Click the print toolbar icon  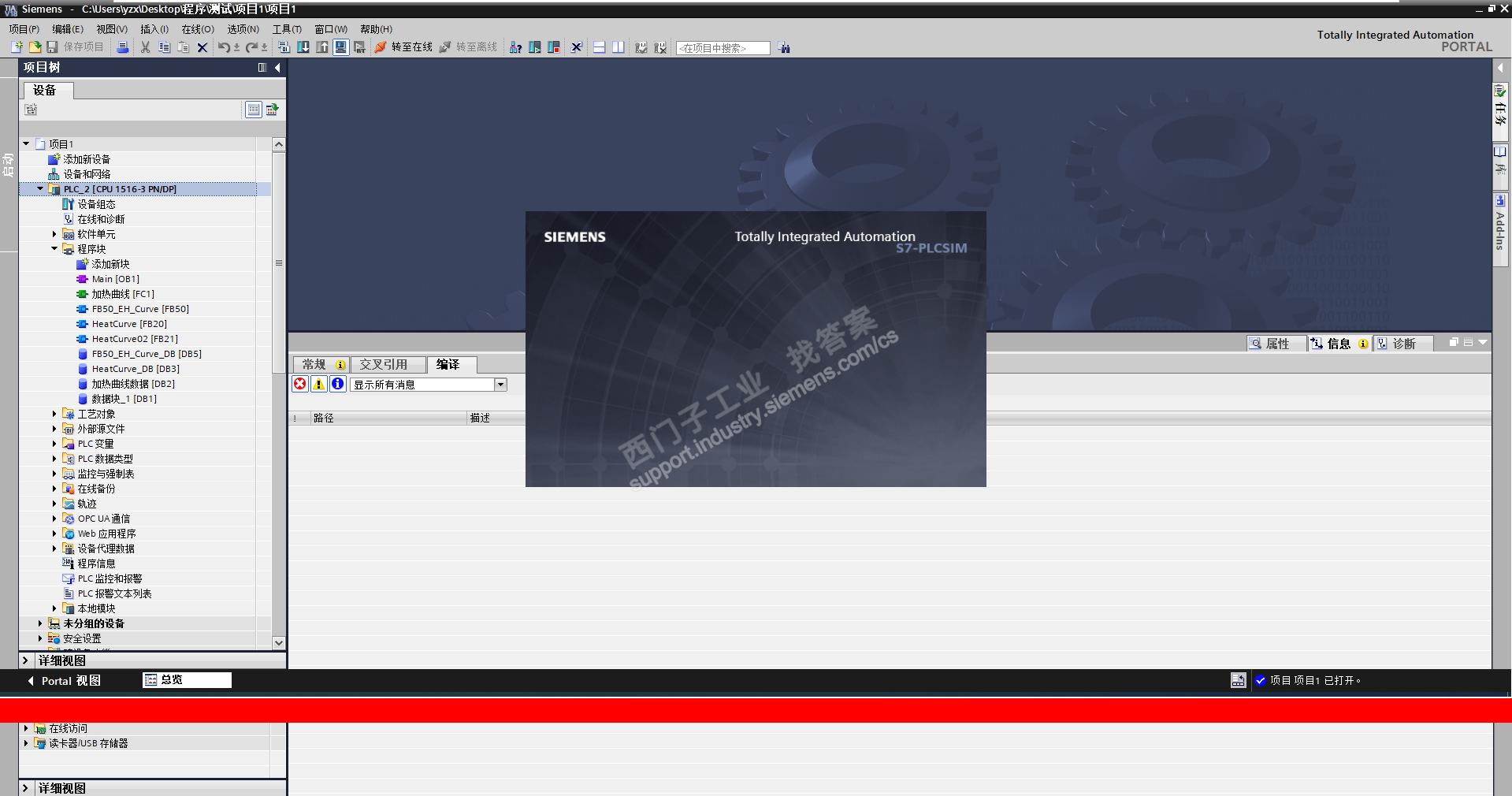coord(123,47)
